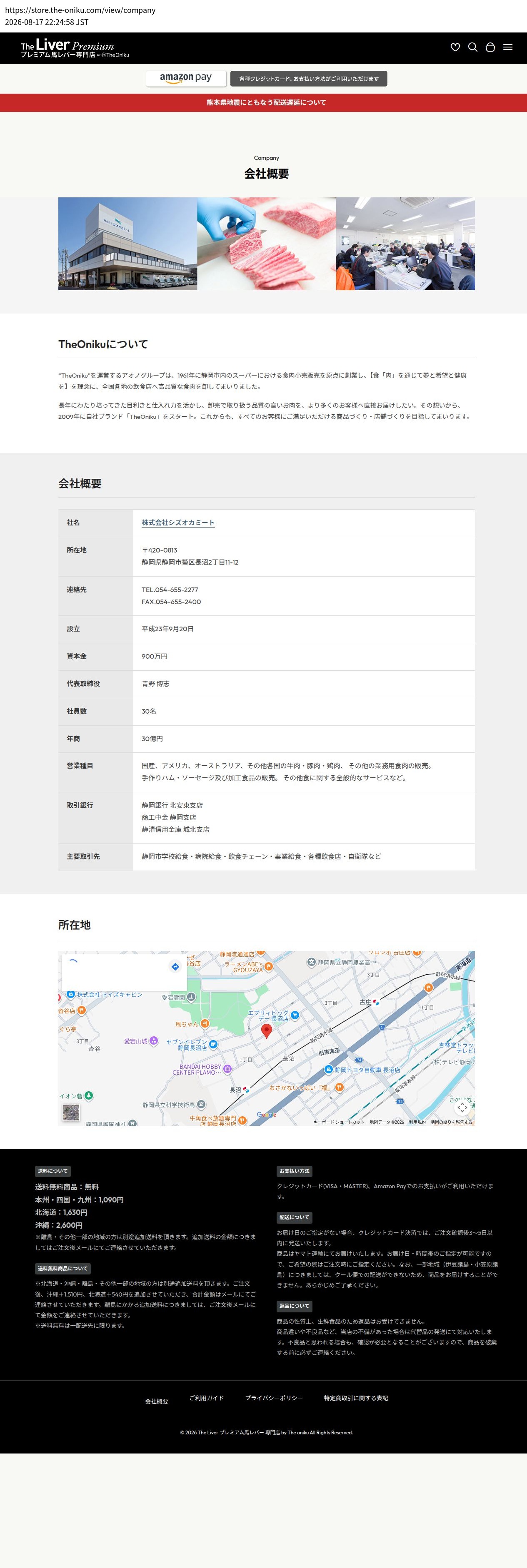Click the company building photo
This screenshot has width=527, height=1568.
coord(127,244)
